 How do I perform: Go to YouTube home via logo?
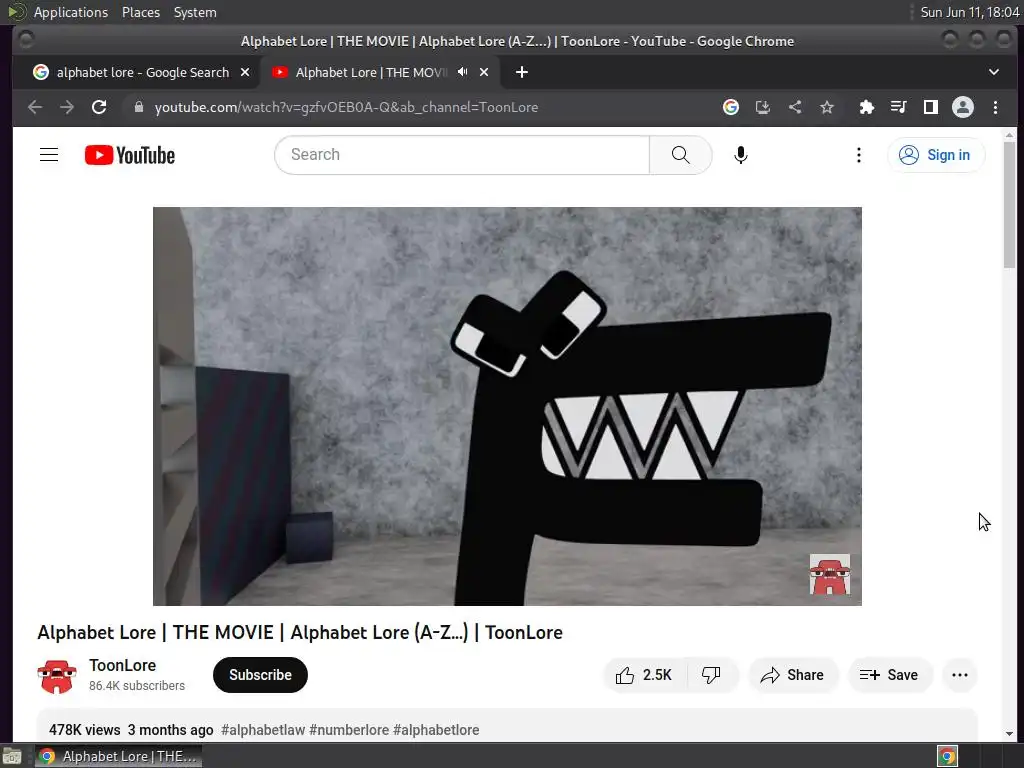pos(130,155)
